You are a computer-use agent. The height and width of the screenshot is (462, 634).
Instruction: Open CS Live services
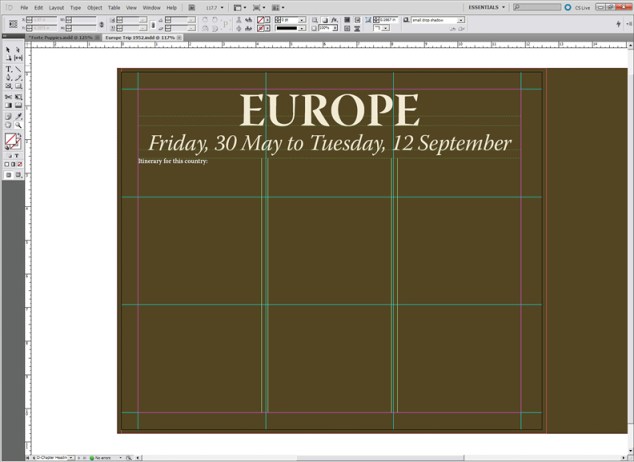582,7
